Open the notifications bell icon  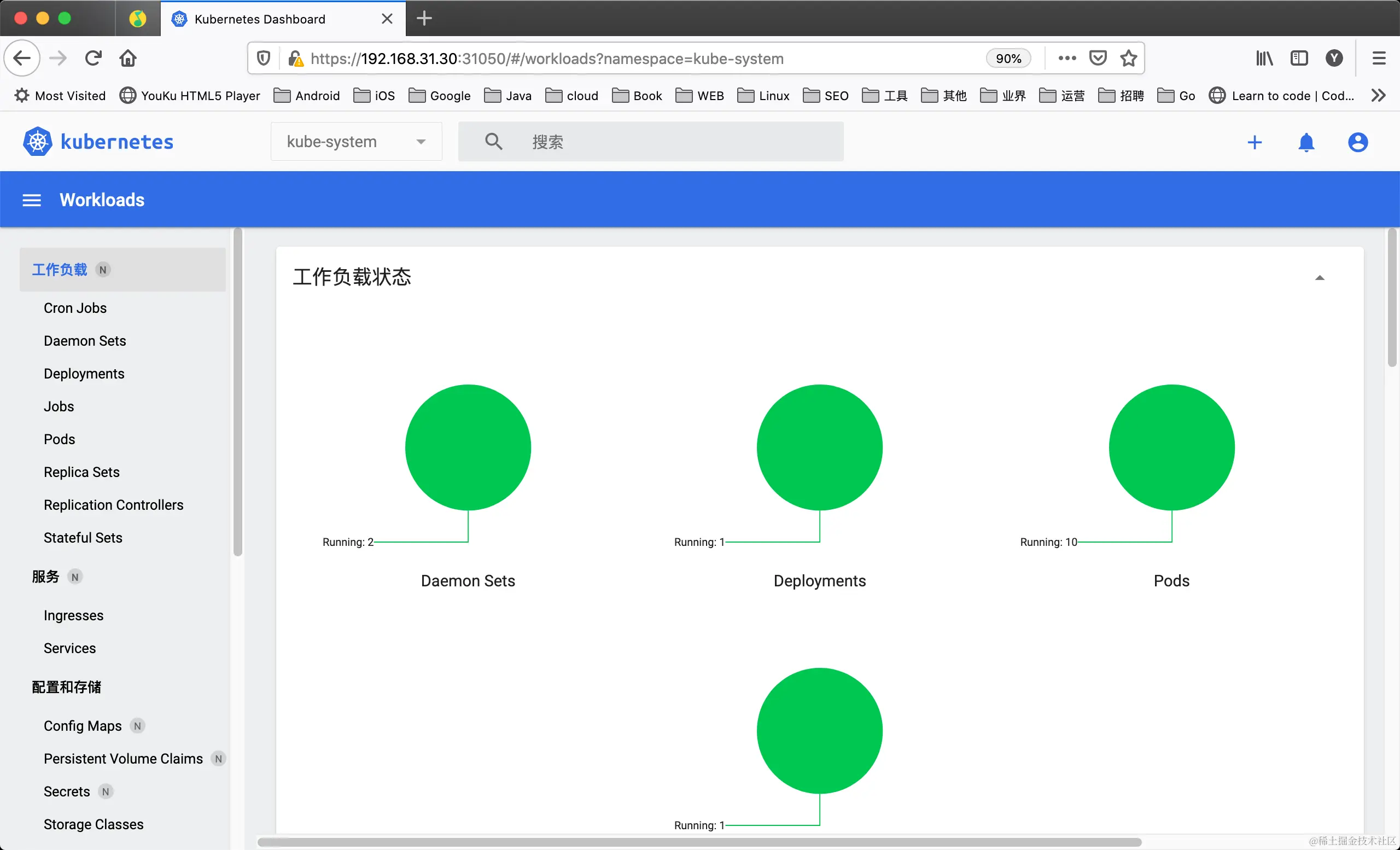tap(1306, 142)
